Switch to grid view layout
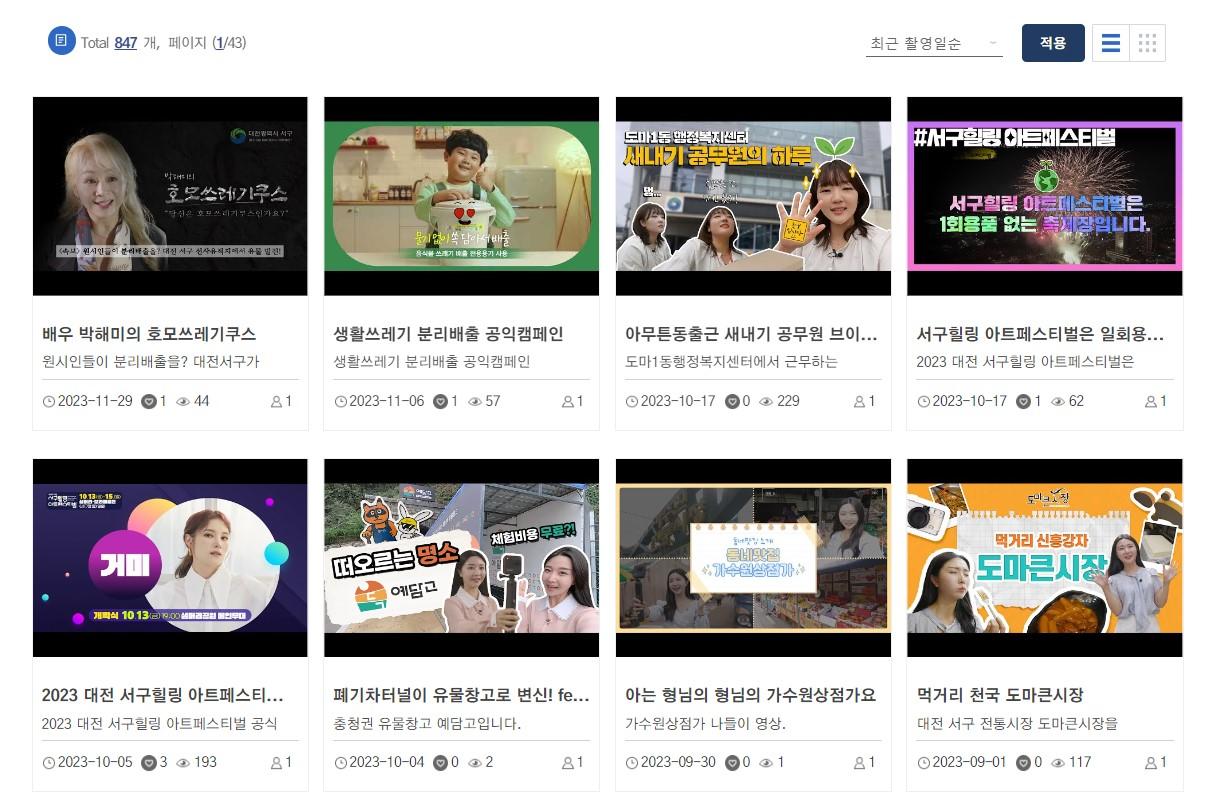1218x811 pixels. click(1147, 43)
